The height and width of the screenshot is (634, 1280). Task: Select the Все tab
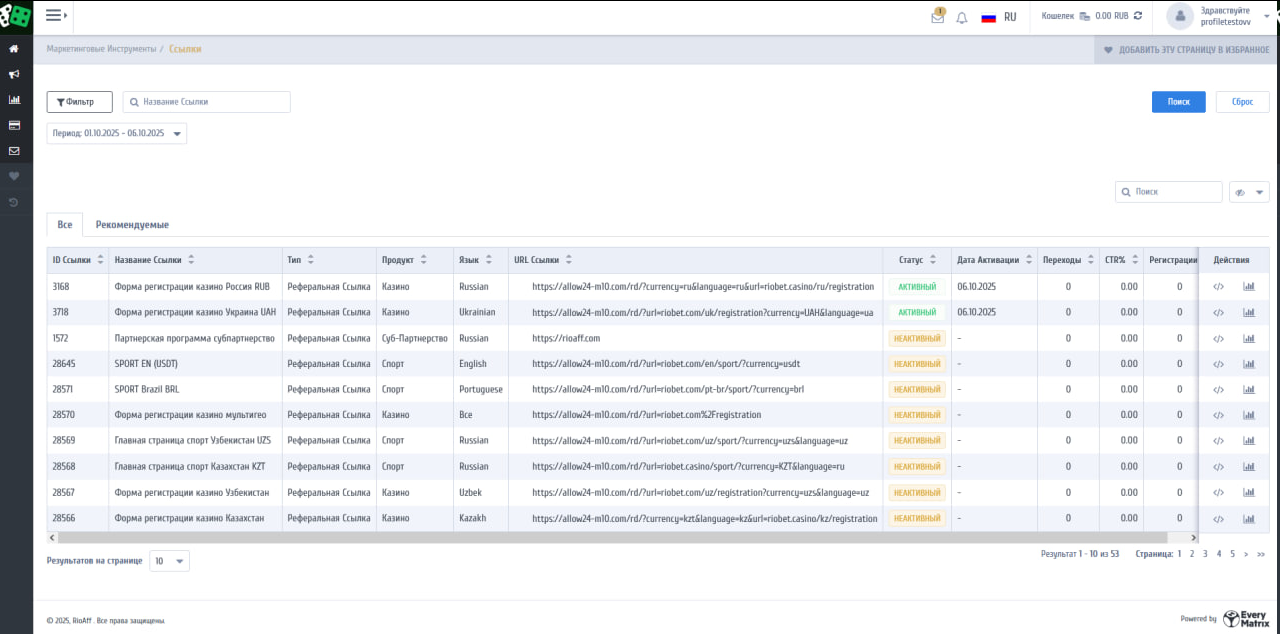[65, 225]
